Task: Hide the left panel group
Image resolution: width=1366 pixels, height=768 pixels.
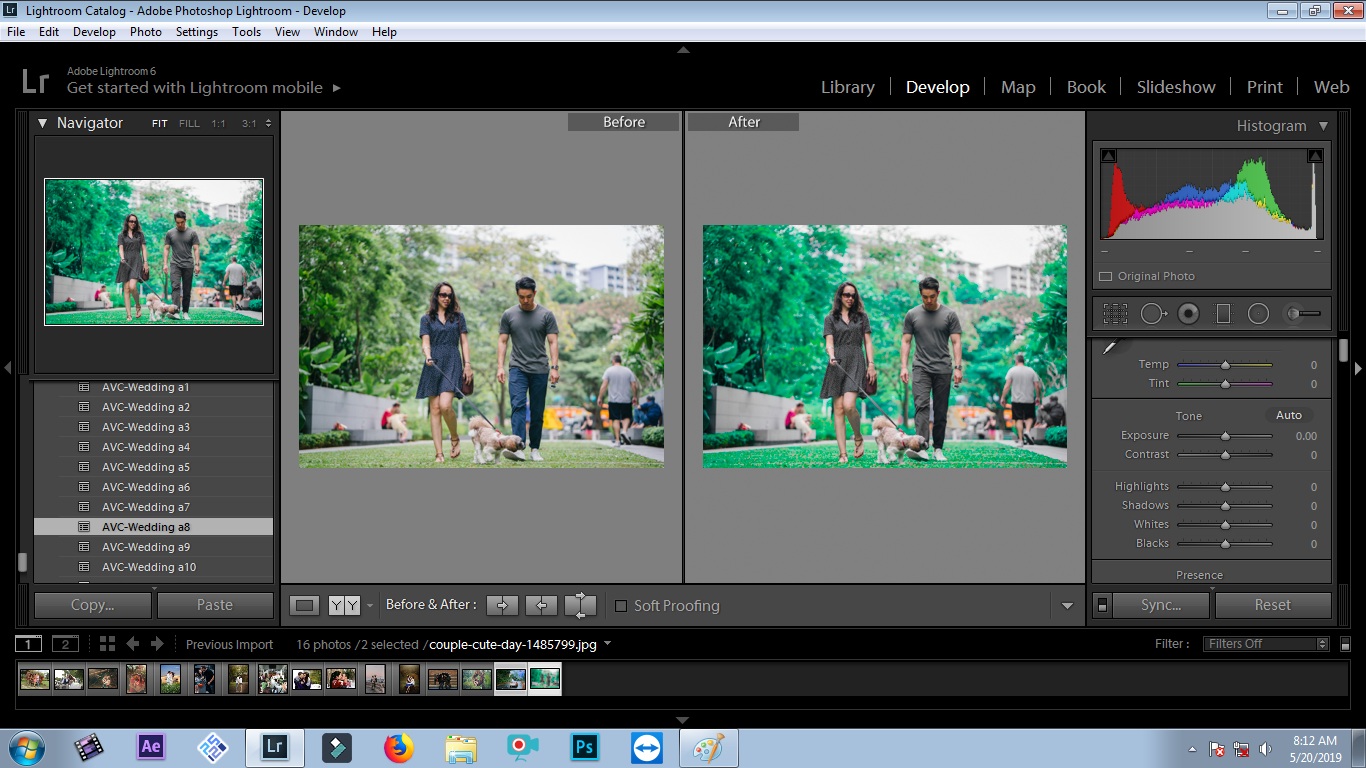Action: pyautogui.click(x=7, y=368)
